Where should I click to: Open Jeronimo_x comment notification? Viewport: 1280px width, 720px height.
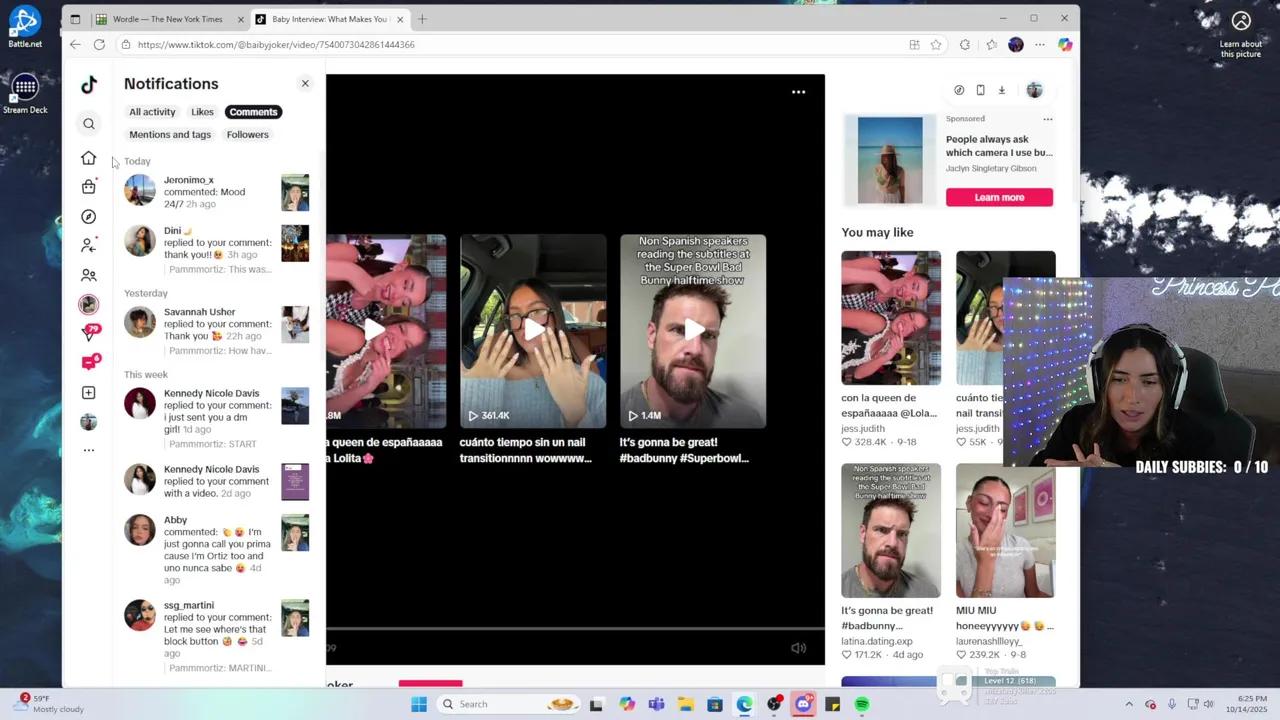[x=217, y=192]
